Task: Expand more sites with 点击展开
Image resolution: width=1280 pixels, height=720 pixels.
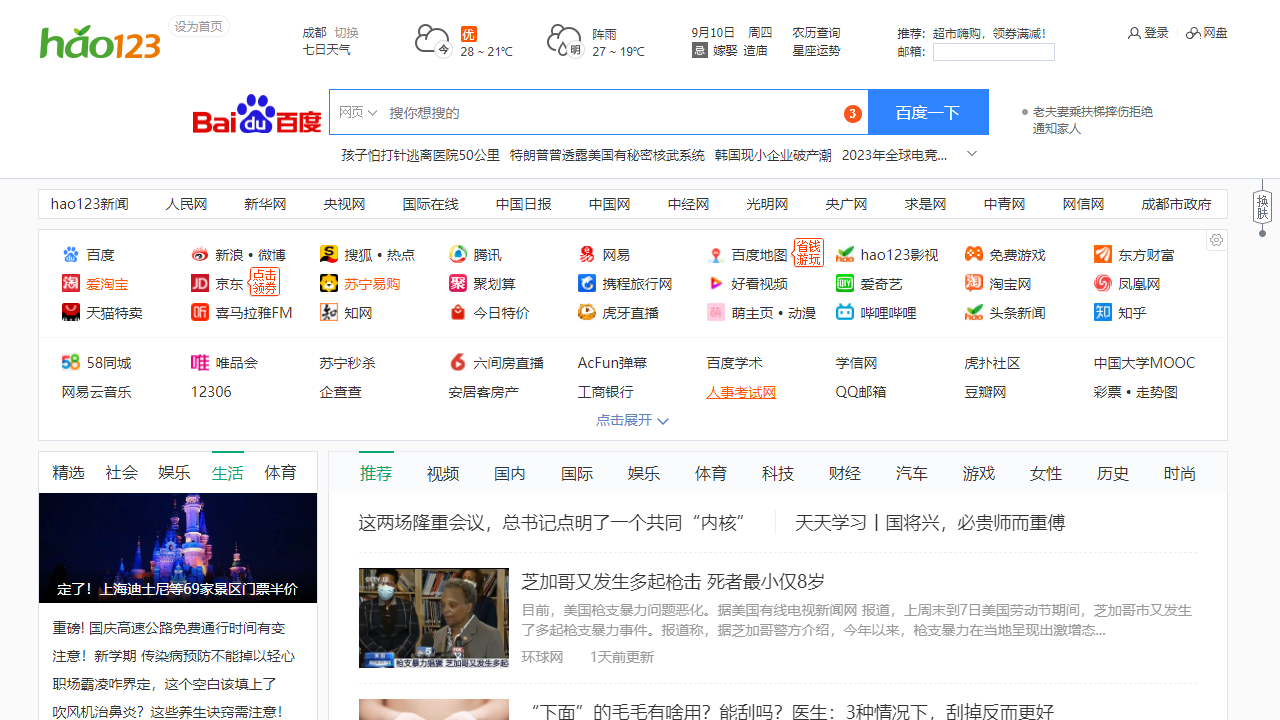Action: click(632, 420)
